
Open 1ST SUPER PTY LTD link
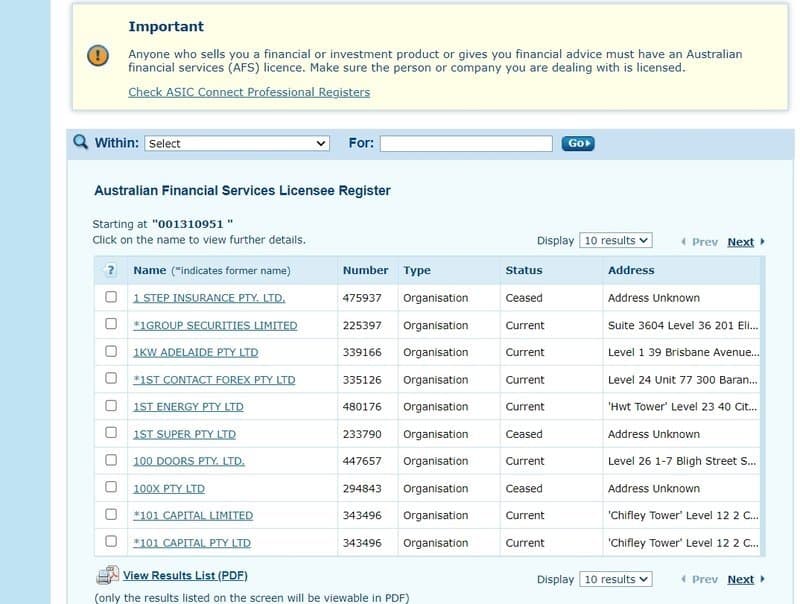pos(185,435)
